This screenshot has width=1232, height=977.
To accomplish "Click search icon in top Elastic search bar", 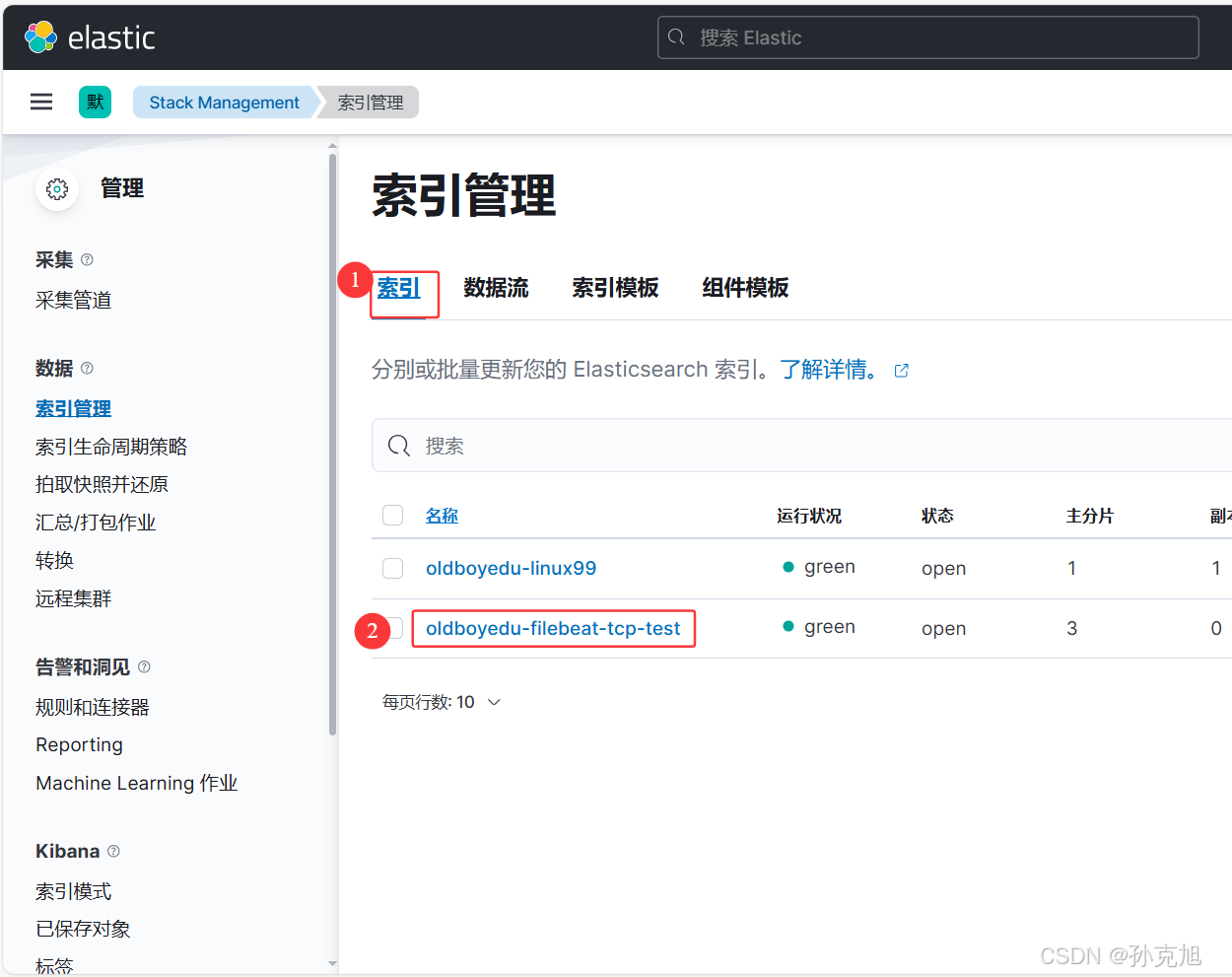I will (x=676, y=37).
